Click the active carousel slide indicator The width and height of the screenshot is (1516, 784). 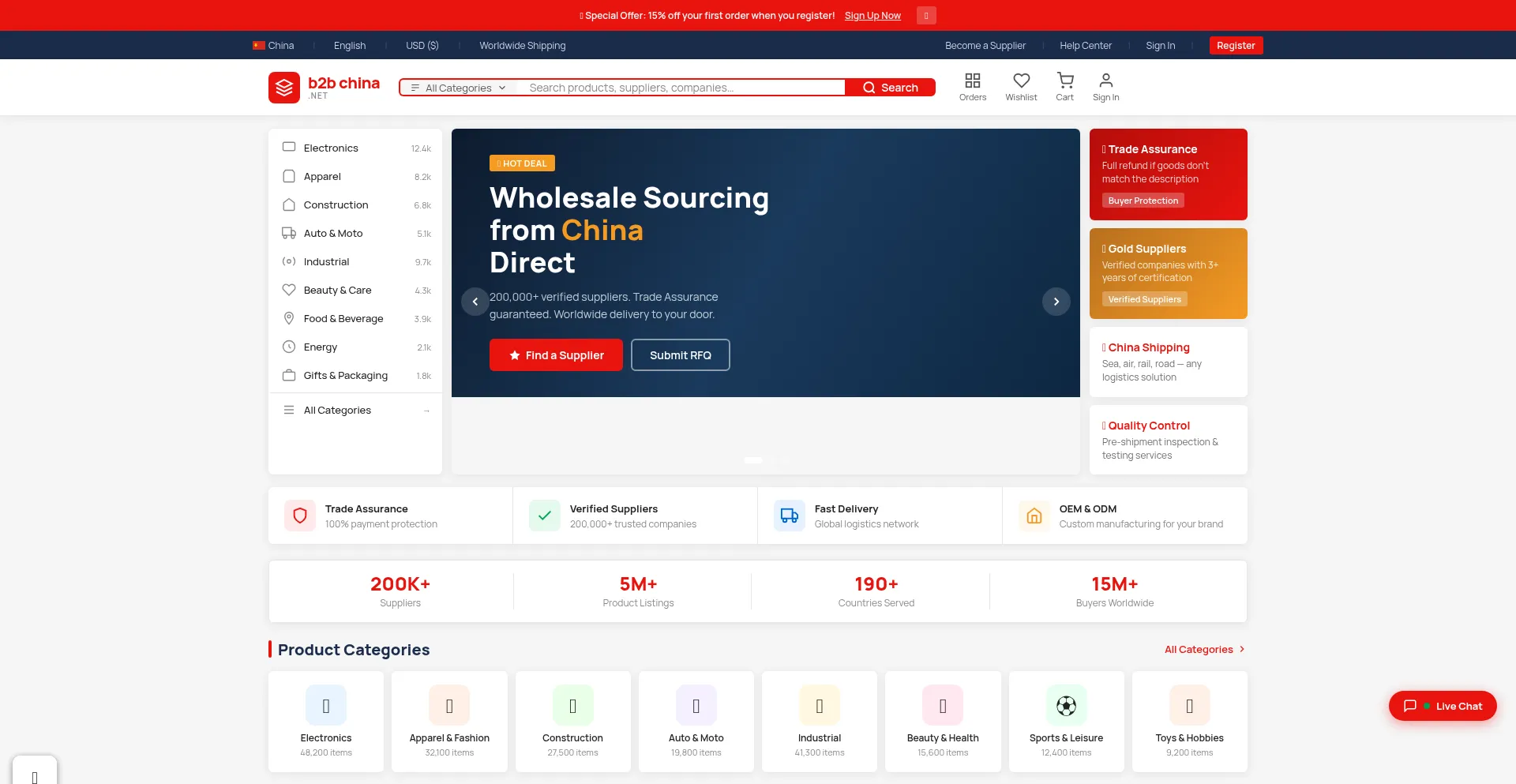click(x=753, y=460)
